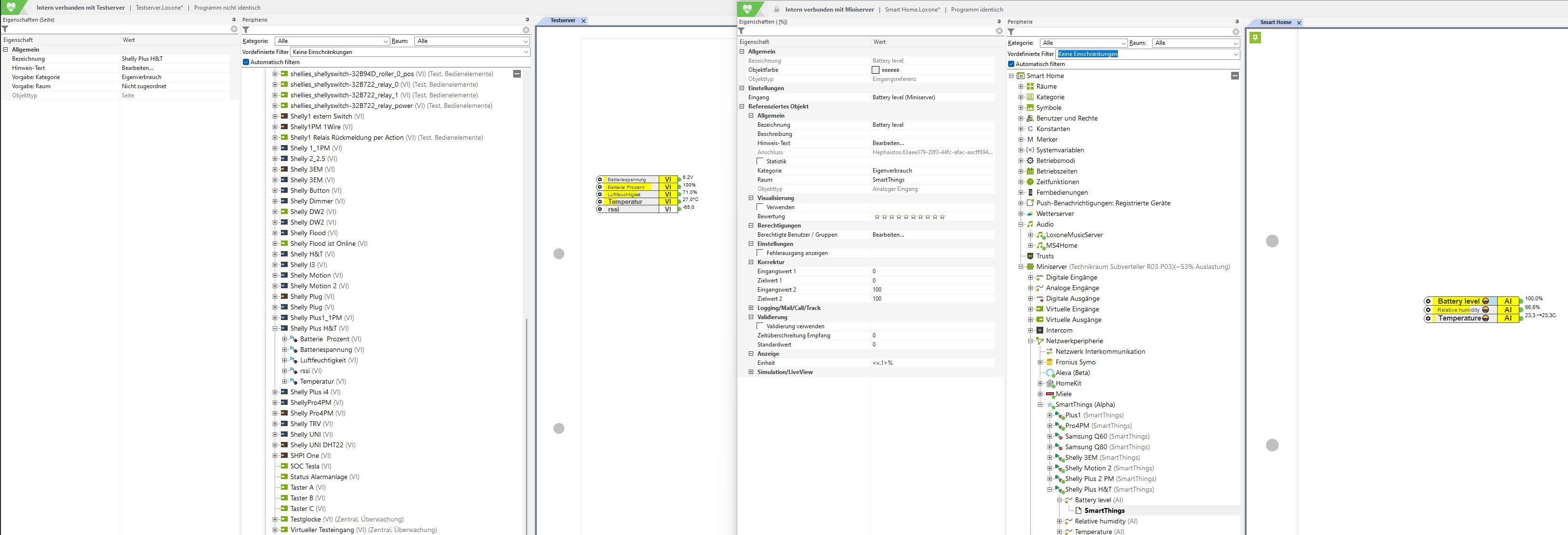1568x535 pixels.
Task: Enable Validierung verwenden checkbox
Action: click(x=760, y=326)
